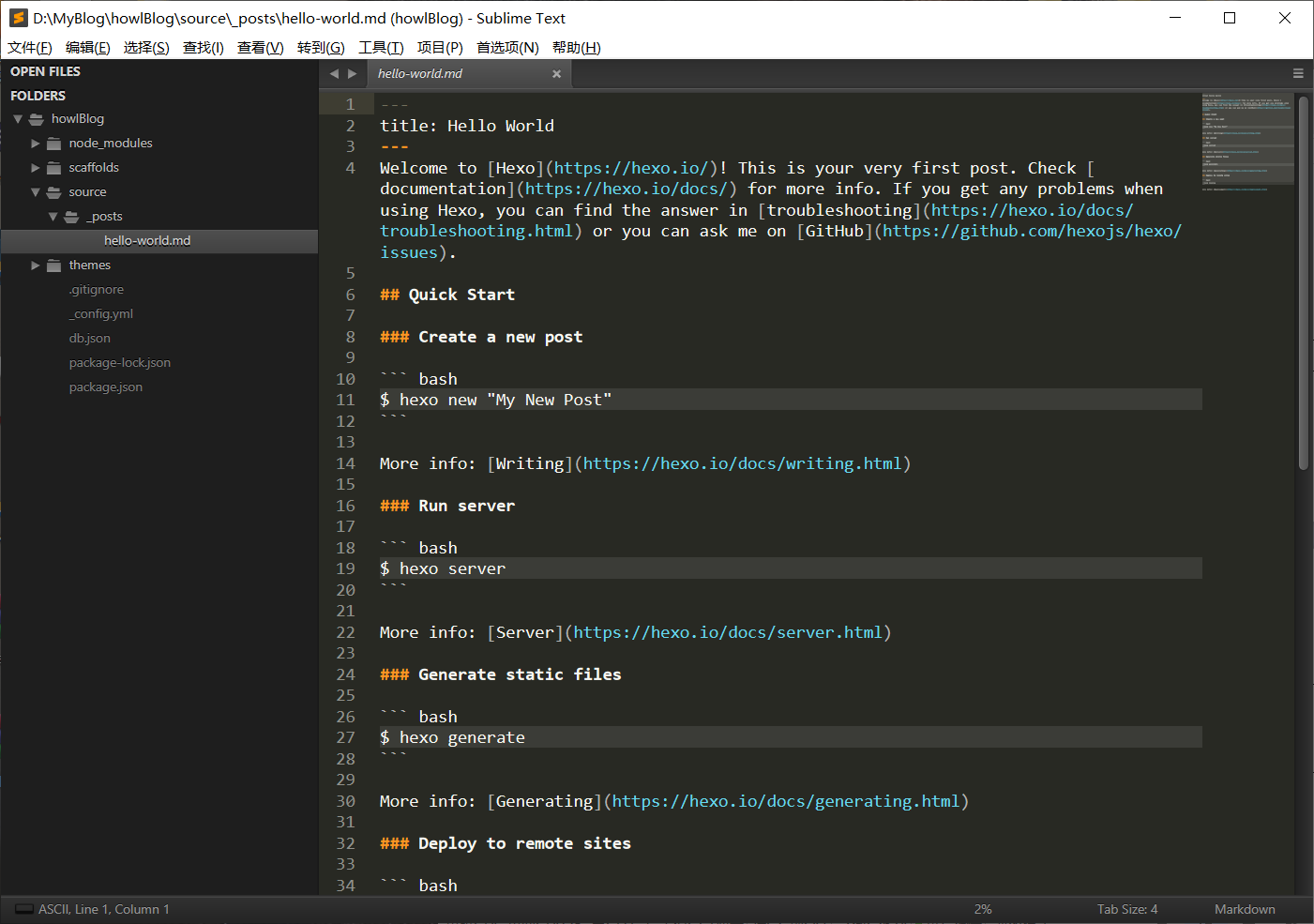Click the writing.html documentation URL
This screenshot has height=924, width=1314.
coord(742,463)
